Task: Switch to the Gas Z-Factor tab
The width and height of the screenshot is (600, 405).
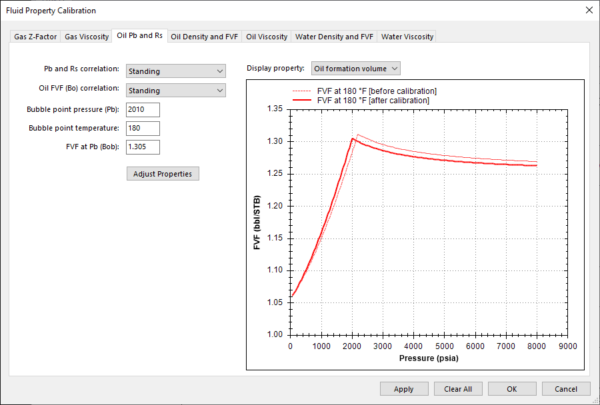Action: point(35,37)
